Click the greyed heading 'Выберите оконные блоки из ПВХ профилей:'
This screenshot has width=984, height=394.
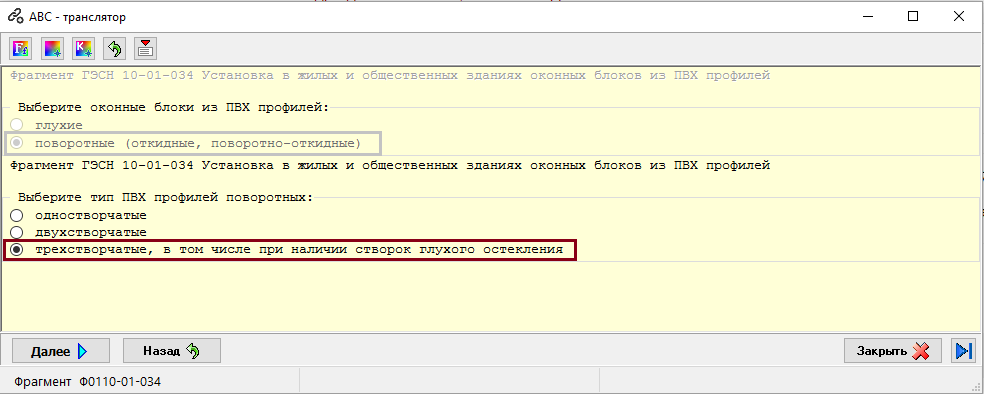173,107
